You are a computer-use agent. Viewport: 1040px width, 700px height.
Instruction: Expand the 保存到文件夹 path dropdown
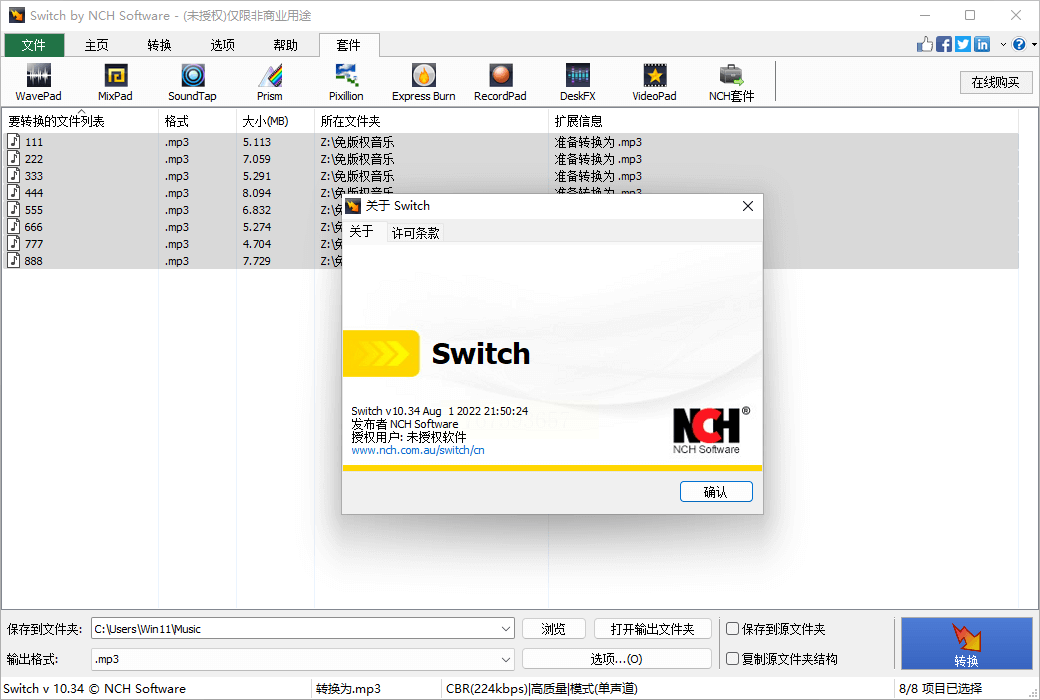pyautogui.click(x=505, y=628)
